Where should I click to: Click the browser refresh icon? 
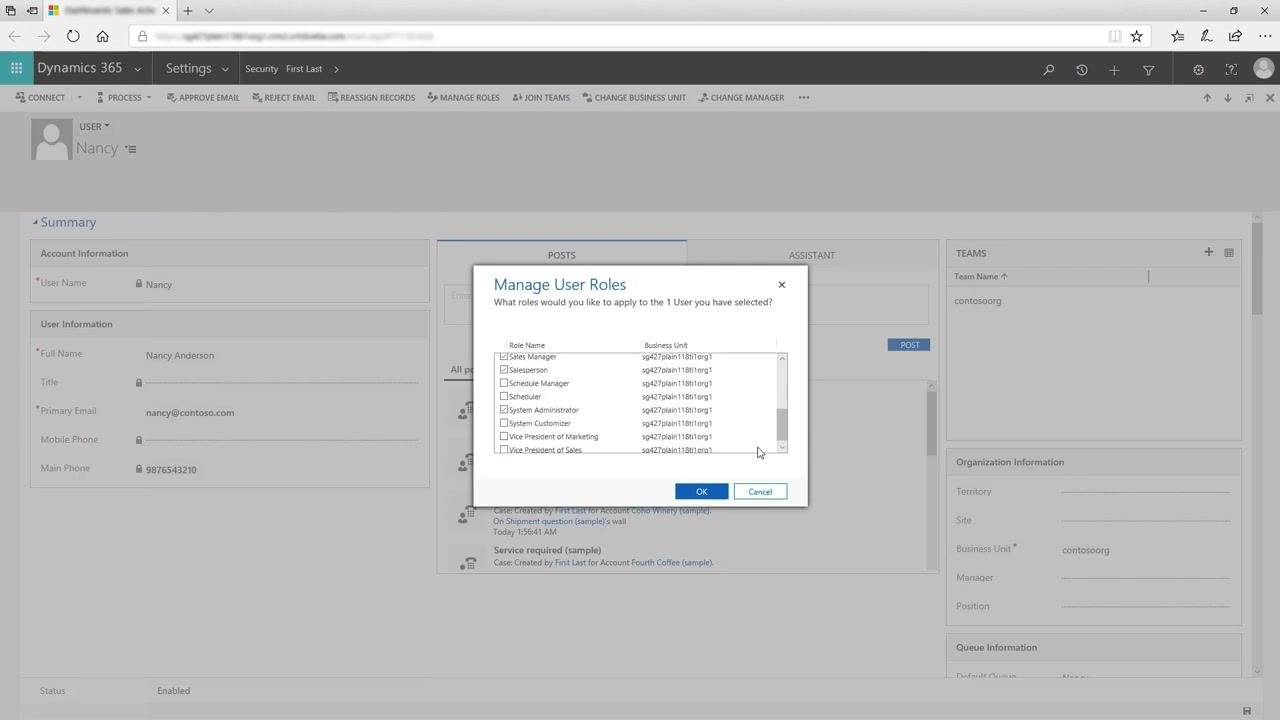73,36
